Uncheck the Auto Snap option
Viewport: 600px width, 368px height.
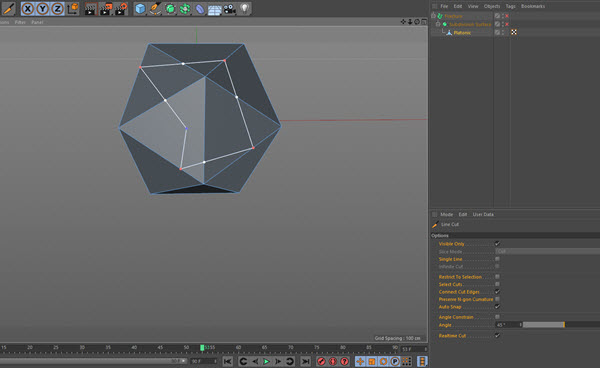[x=497, y=307]
